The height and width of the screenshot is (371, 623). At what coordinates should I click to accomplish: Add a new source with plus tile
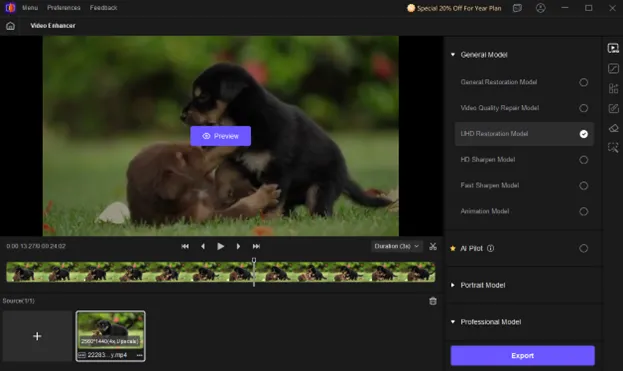tap(37, 336)
